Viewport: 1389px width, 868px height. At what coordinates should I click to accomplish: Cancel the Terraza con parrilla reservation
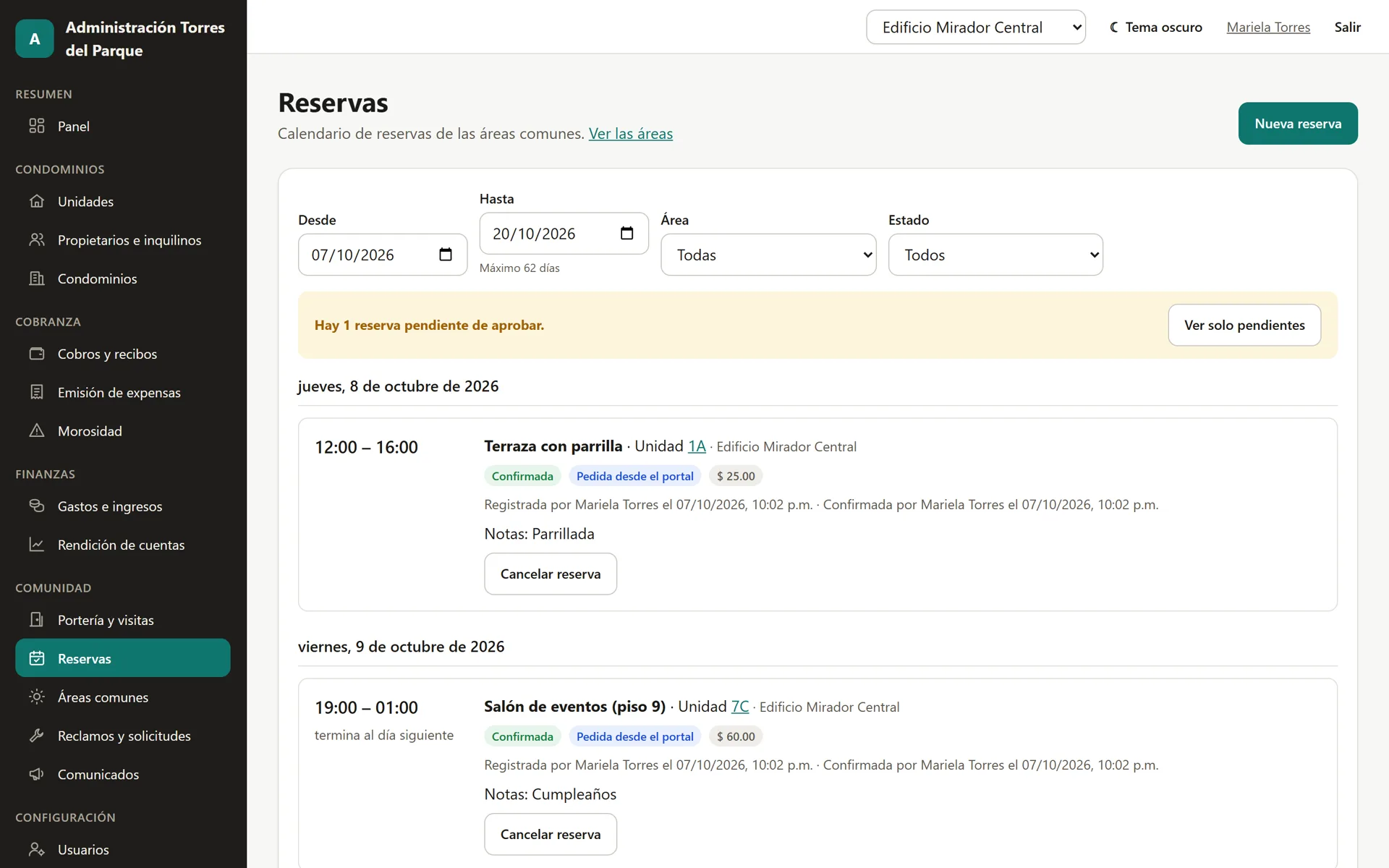tap(551, 574)
